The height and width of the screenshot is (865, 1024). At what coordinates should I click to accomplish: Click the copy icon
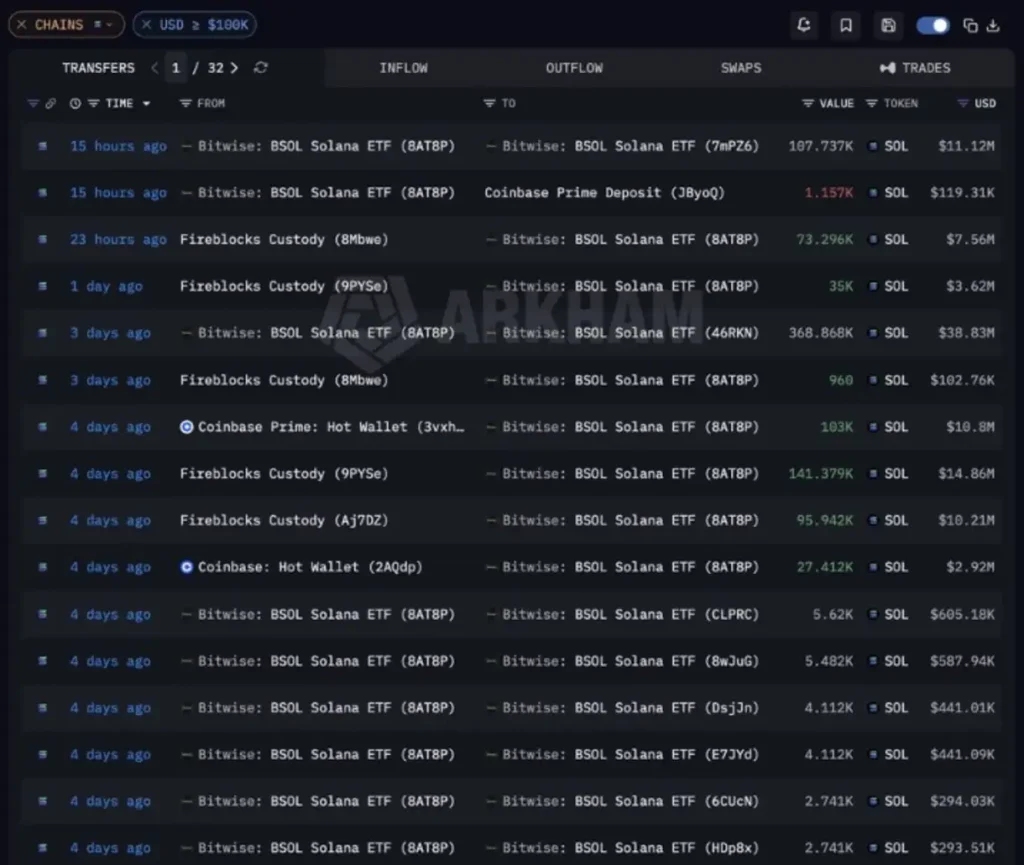pyautogui.click(x=970, y=25)
